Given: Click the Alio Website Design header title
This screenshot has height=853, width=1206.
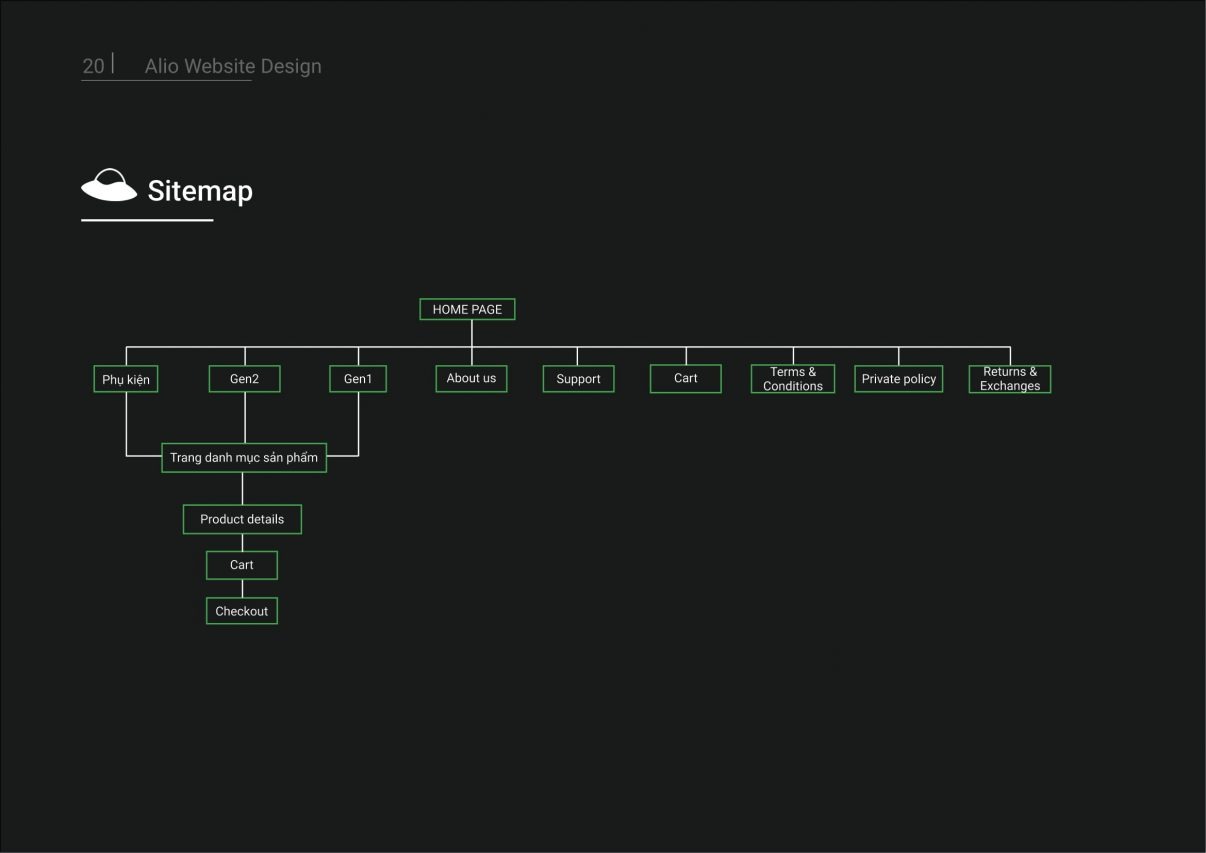Looking at the screenshot, I should pyautogui.click(x=233, y=66).
